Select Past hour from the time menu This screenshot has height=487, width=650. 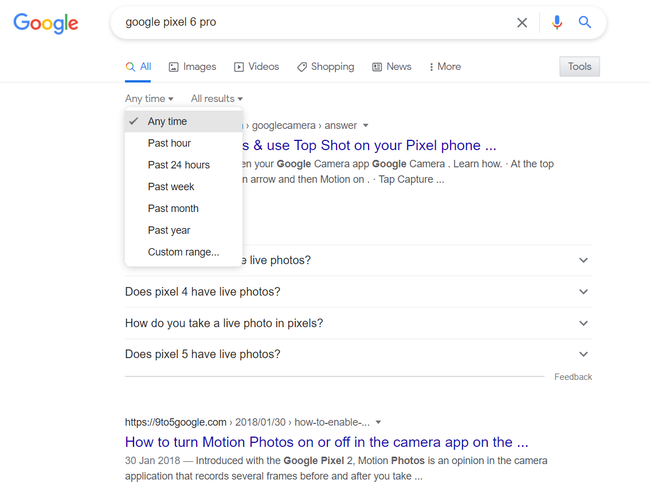(x=184, y=143)
